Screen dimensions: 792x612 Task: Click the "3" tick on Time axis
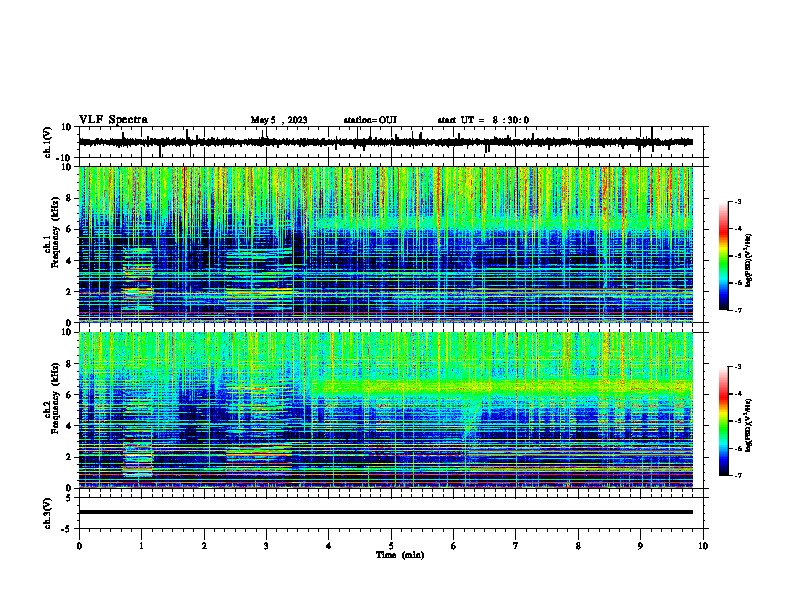(x=266, y=546)
